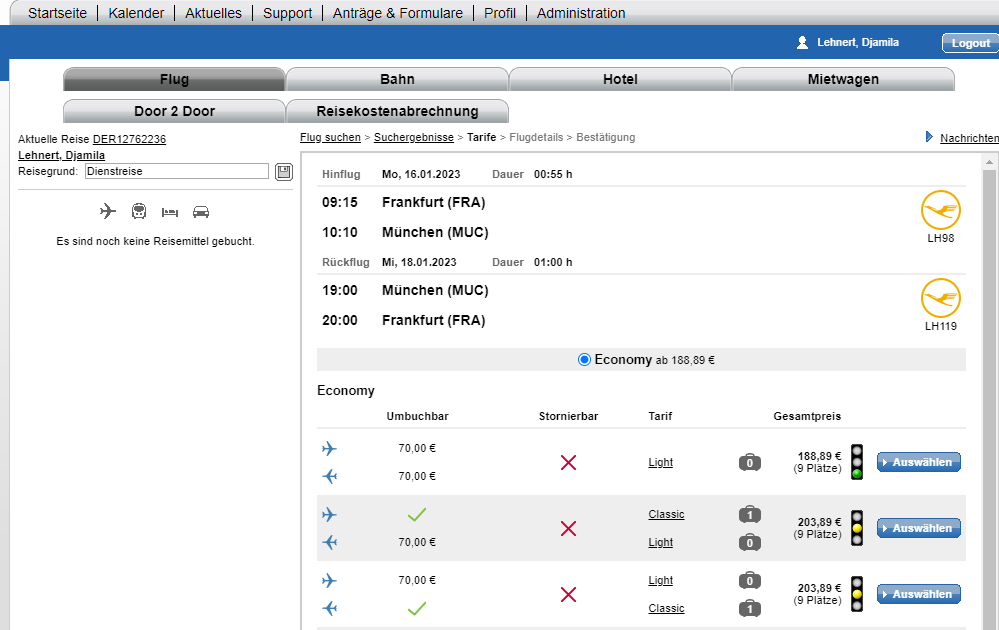Image resolution: width=999 pixels, height=630 pixels.
Task: Open the Hotel tab
Action: (620, 79)
